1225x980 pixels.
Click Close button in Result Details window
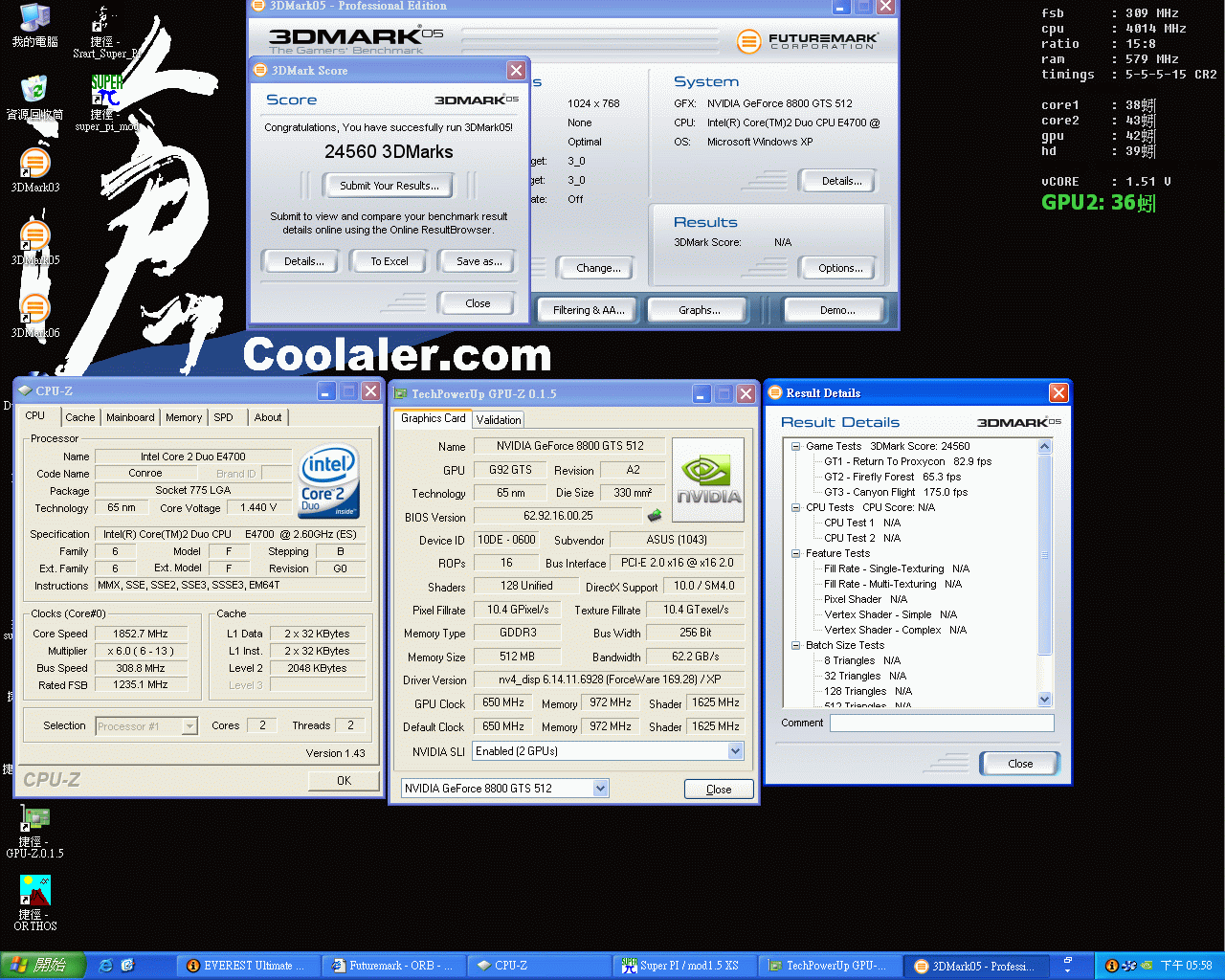click(x=1020, y=764)
